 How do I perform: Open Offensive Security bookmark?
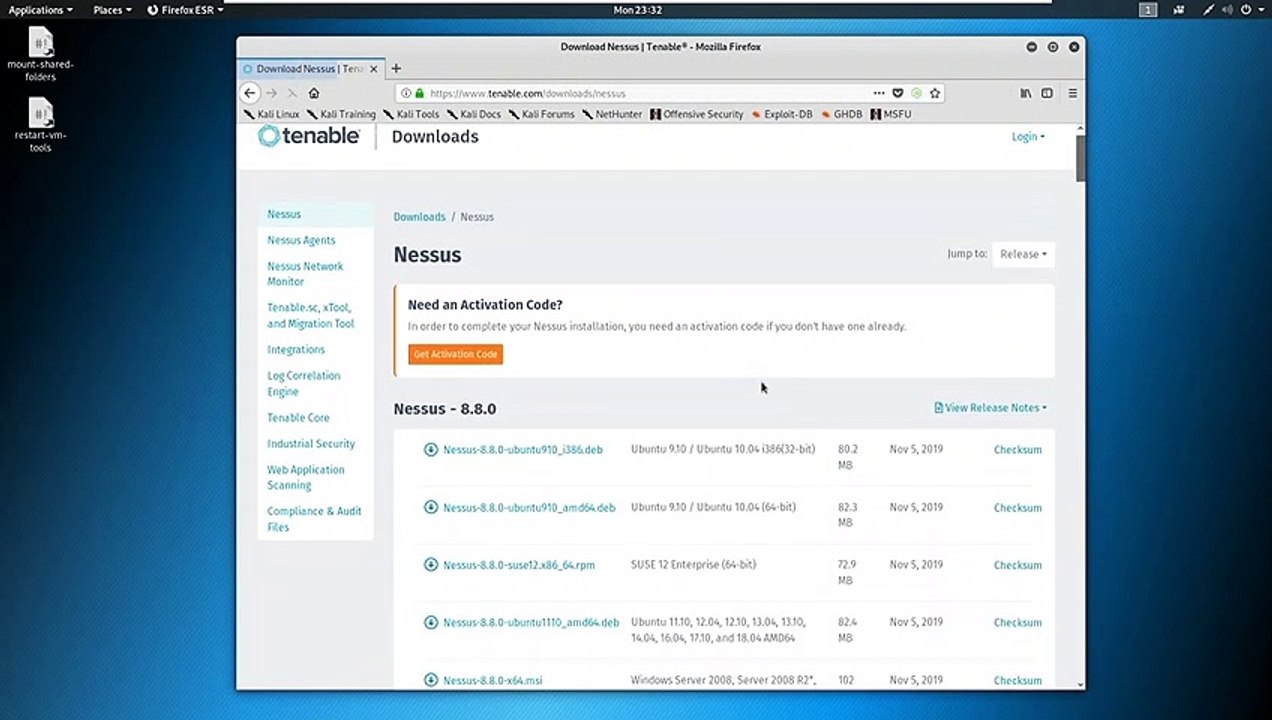[x=697, y=114]
